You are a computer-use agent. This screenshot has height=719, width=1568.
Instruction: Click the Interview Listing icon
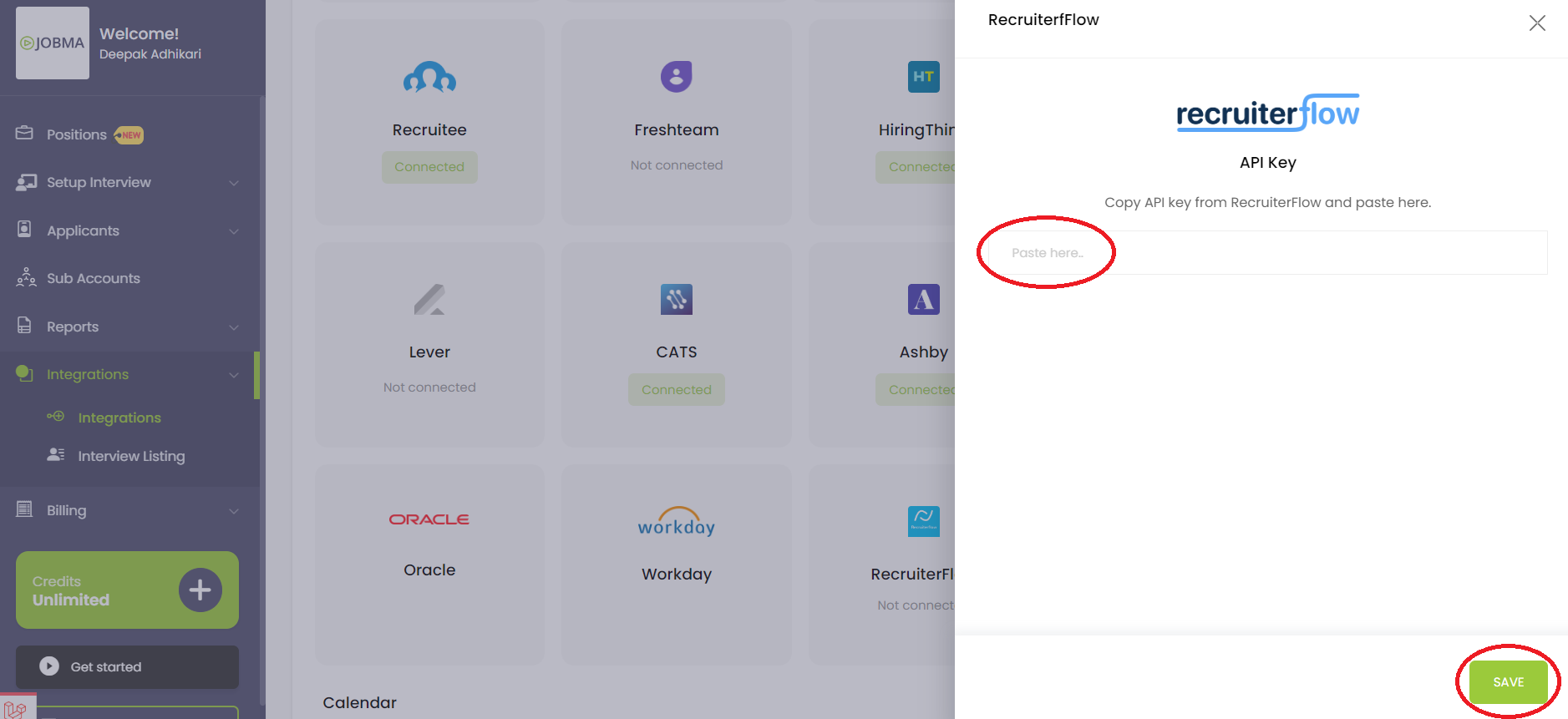pos(56,454)
